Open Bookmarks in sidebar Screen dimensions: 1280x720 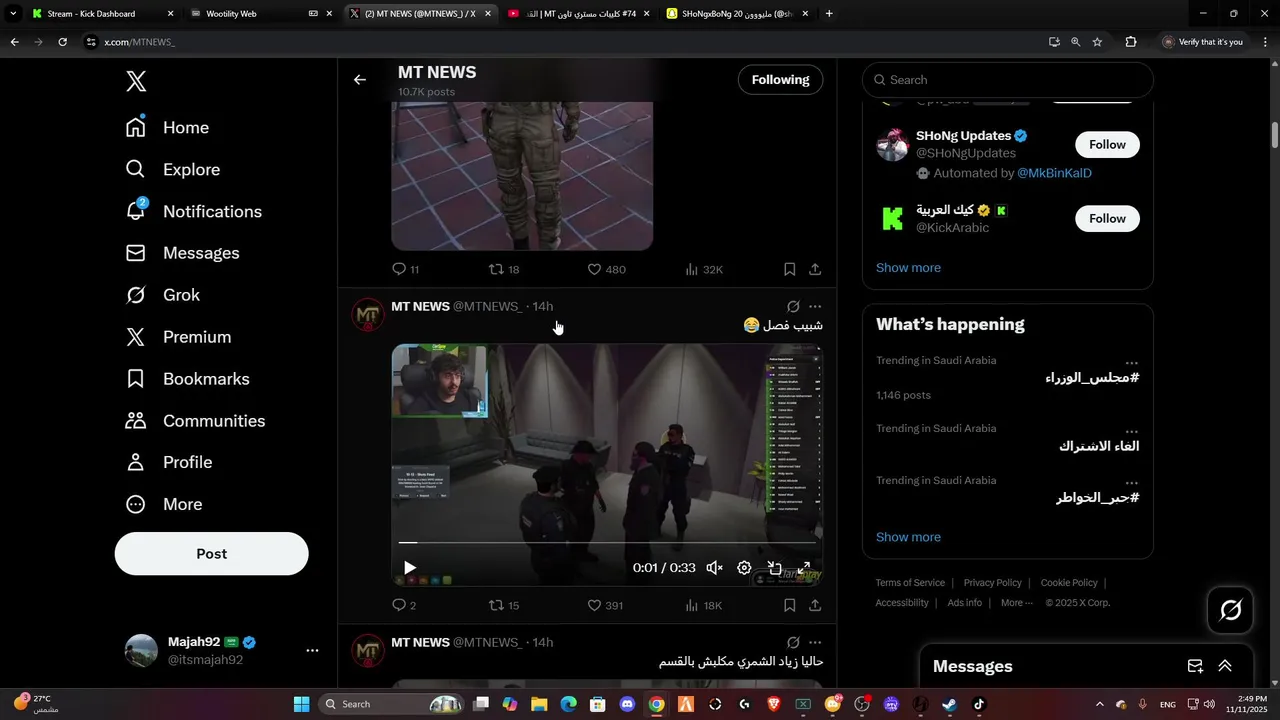[188, 379]
